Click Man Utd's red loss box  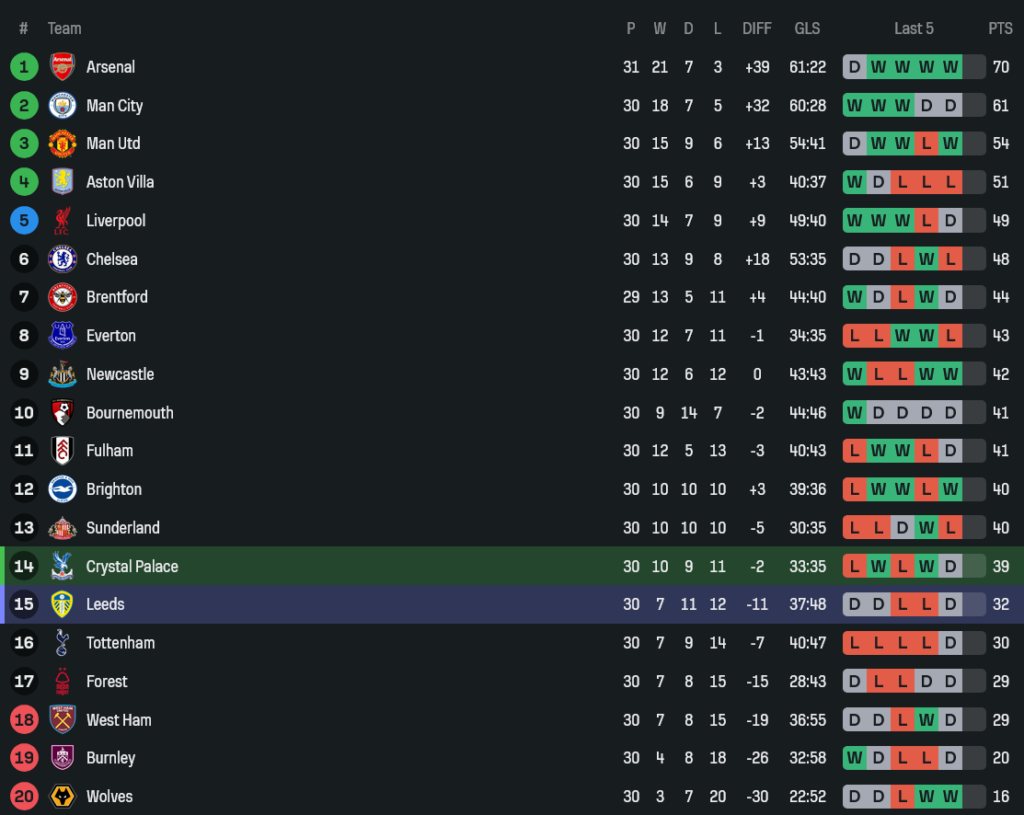[926, 144]
